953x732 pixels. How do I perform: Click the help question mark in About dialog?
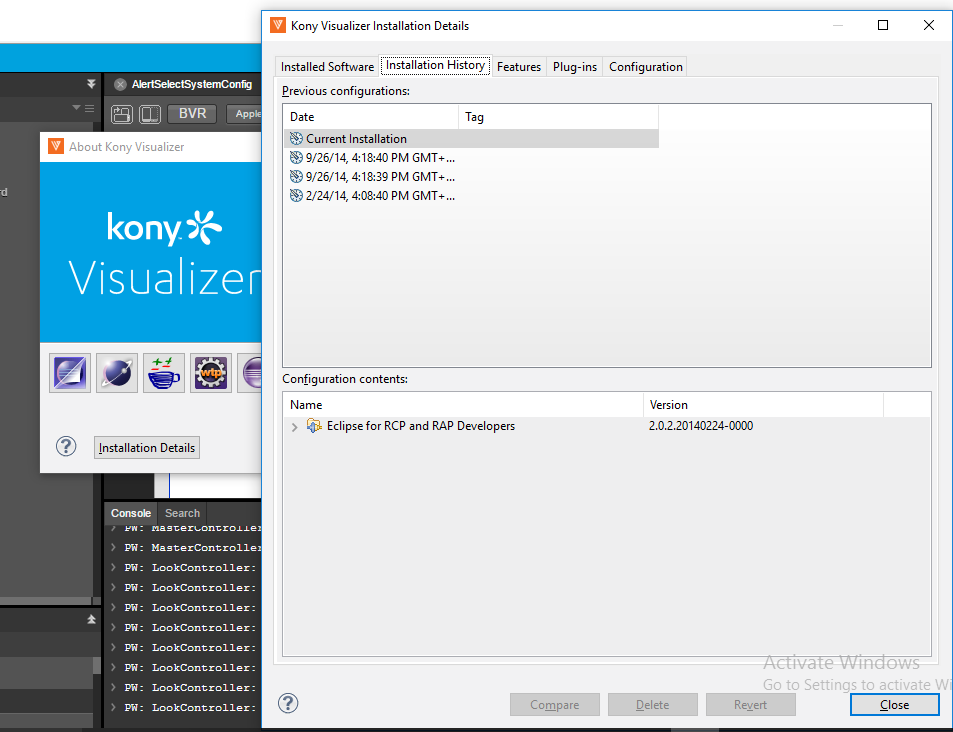(66, 447)
